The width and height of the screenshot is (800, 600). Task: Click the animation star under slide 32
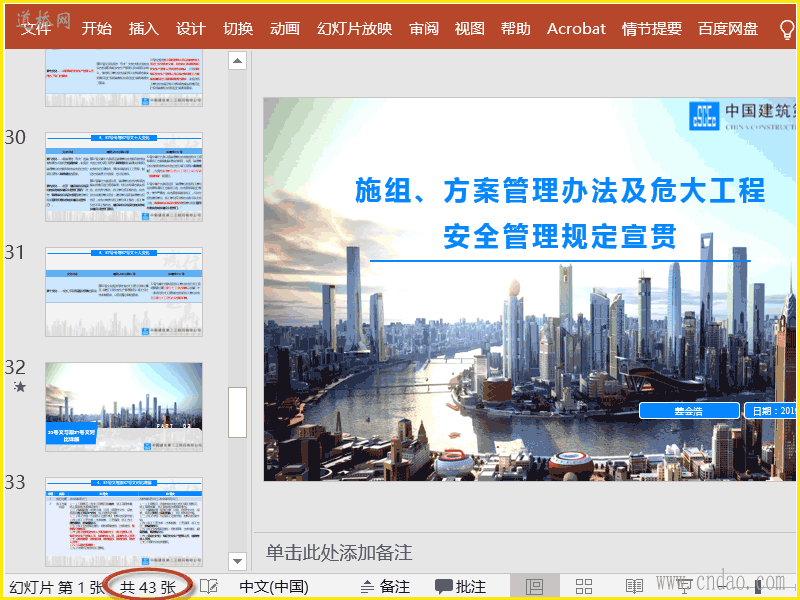(x=19, y=387)
